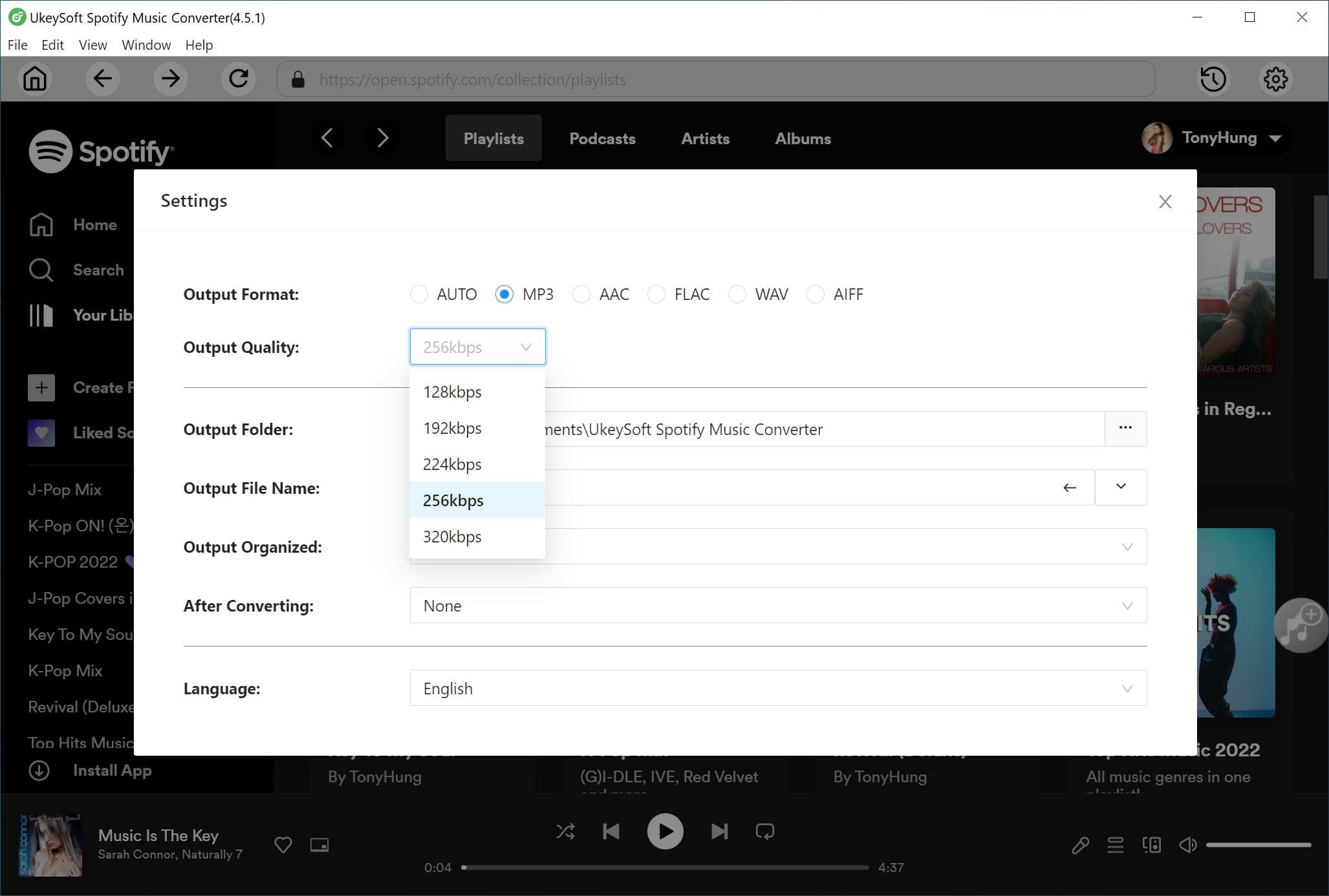The width and height of the screenshot is (1329, 896).
Task: Click the shuffle playback icon
Action: coord(565,831)
